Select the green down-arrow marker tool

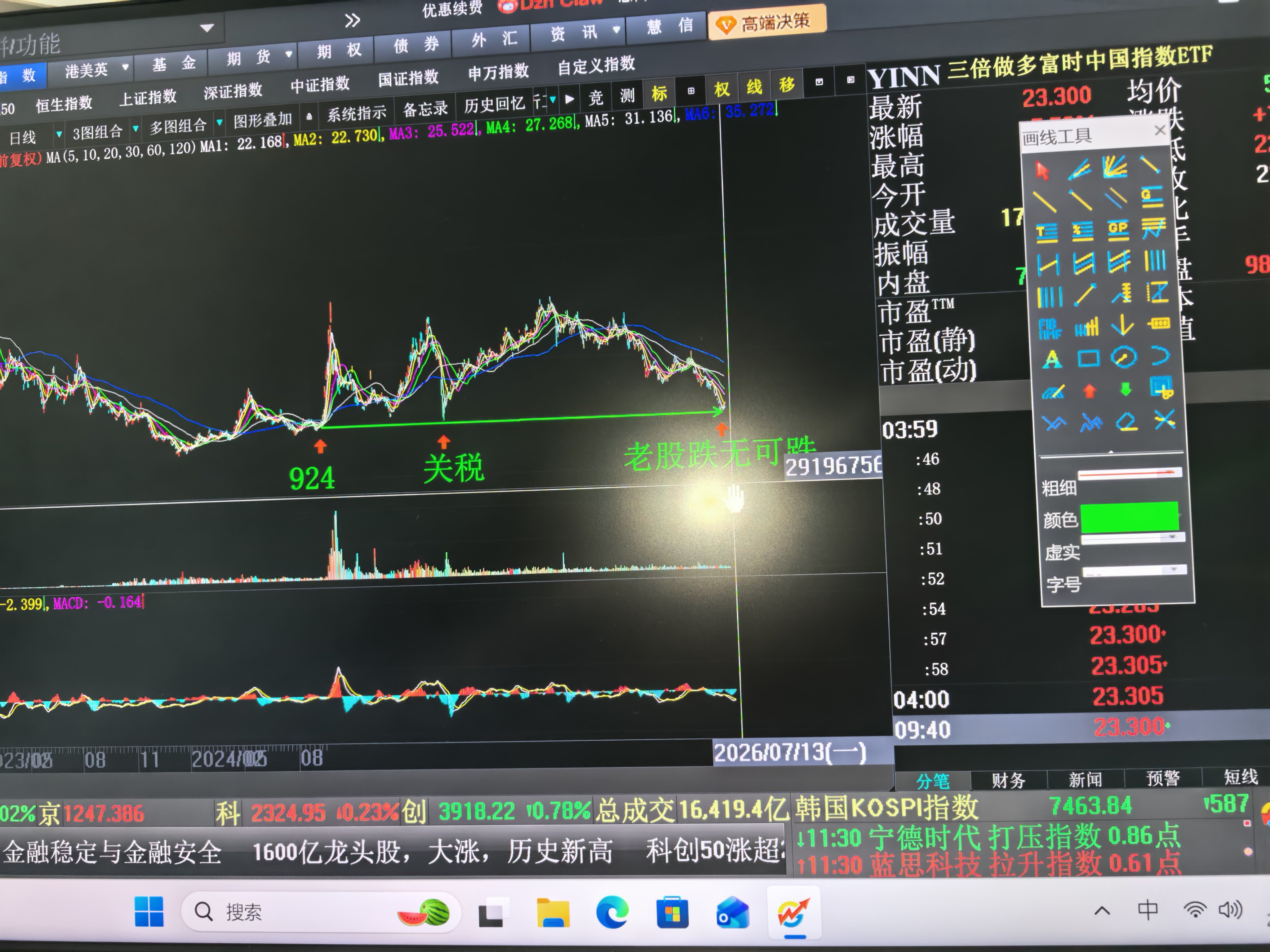[1125, 390]
